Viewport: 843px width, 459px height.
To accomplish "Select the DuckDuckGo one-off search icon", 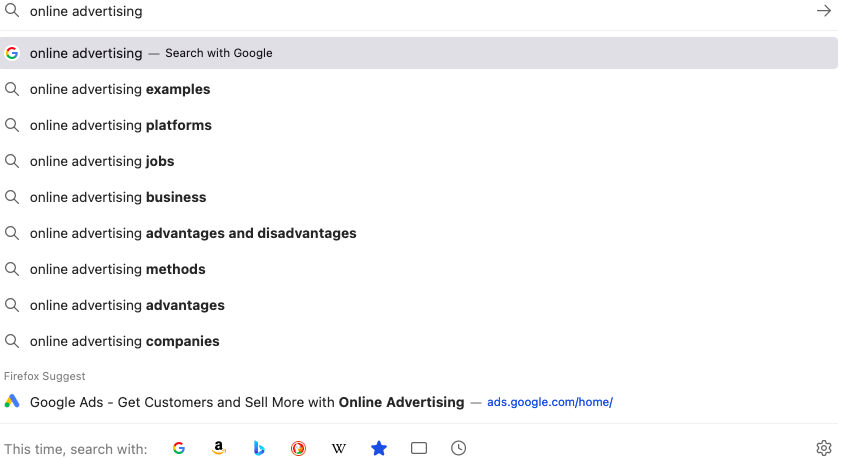I will (298, 448).
